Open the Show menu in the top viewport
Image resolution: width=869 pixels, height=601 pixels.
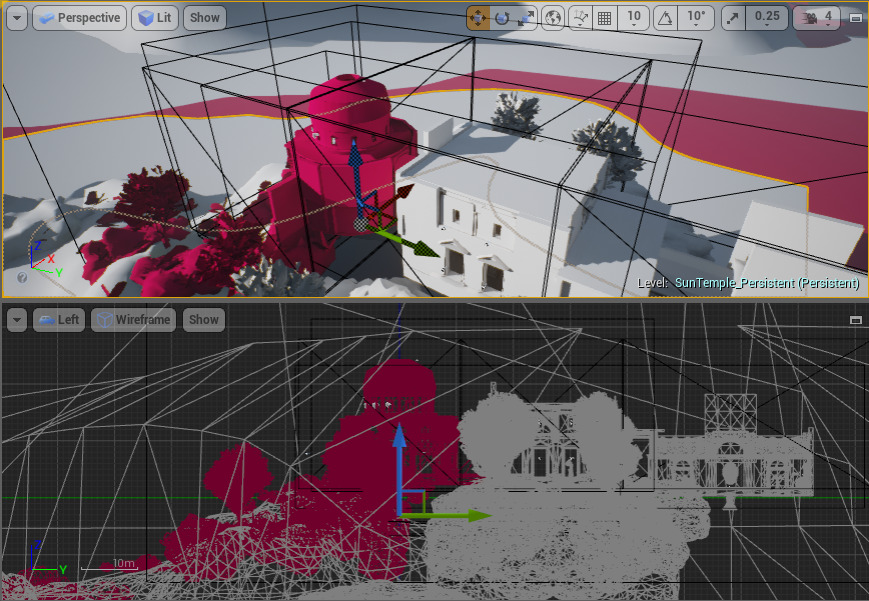(x=204, y=16)
